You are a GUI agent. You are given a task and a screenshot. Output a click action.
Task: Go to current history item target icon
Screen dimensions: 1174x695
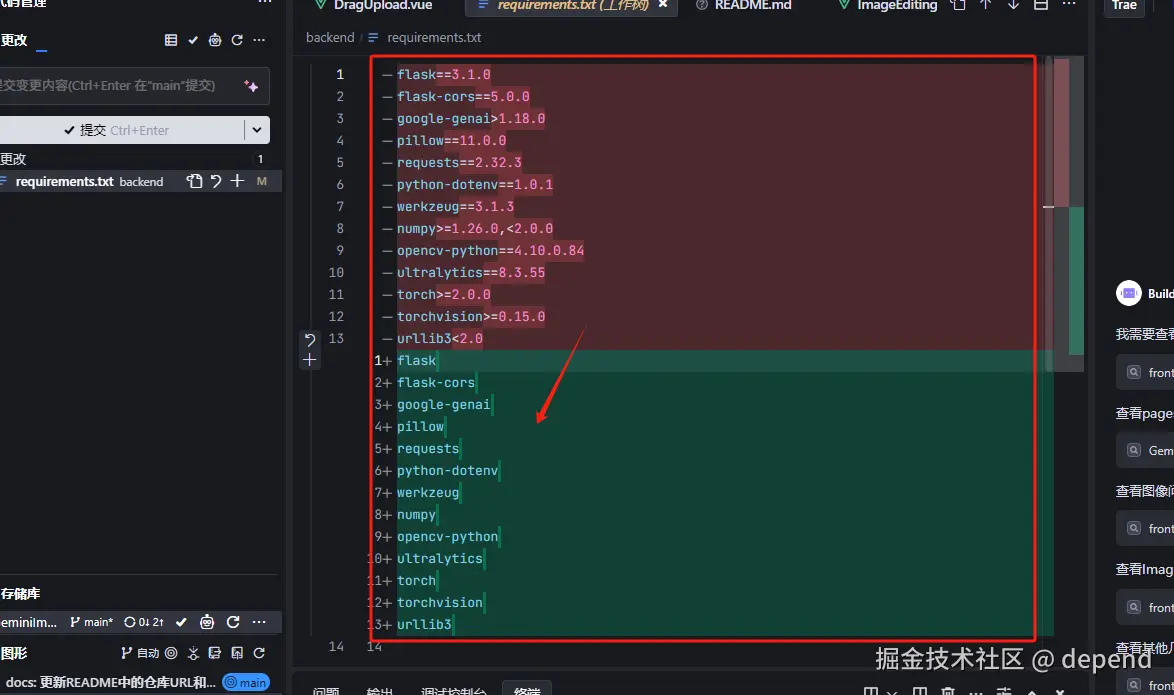click(171, 653)
